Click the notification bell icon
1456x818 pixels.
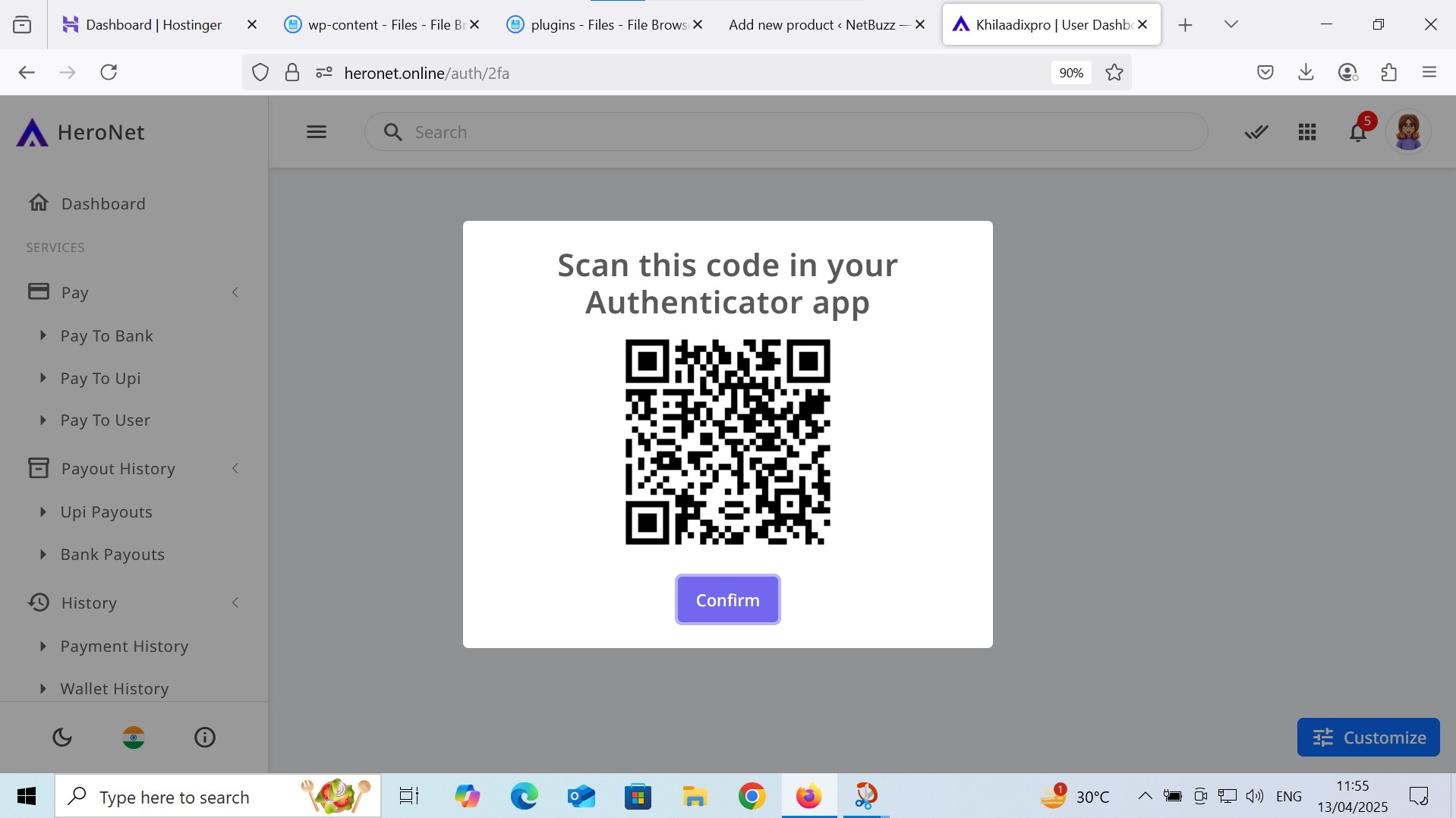click(x=1357, y=133)
